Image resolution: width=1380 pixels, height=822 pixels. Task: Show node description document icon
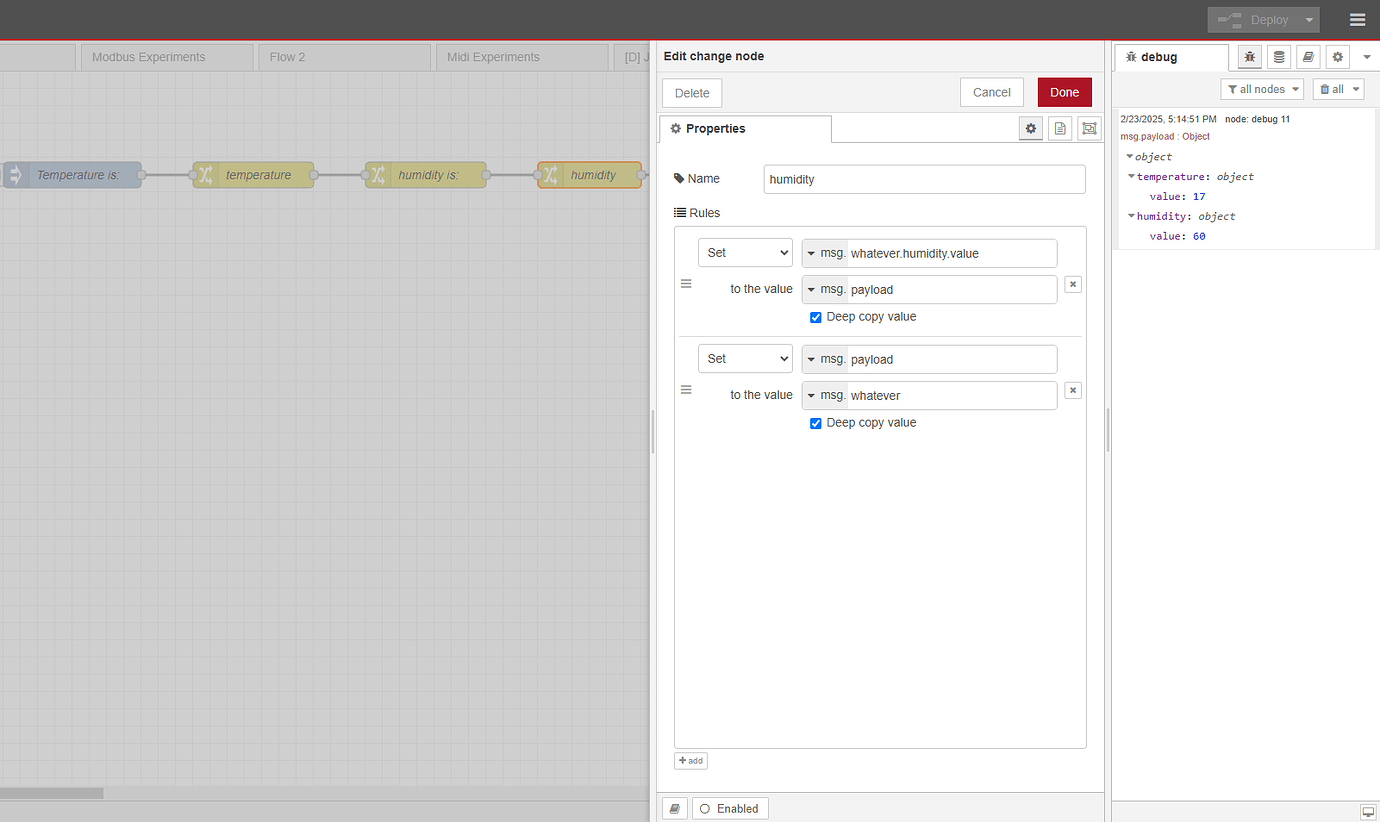[1060, 128]
